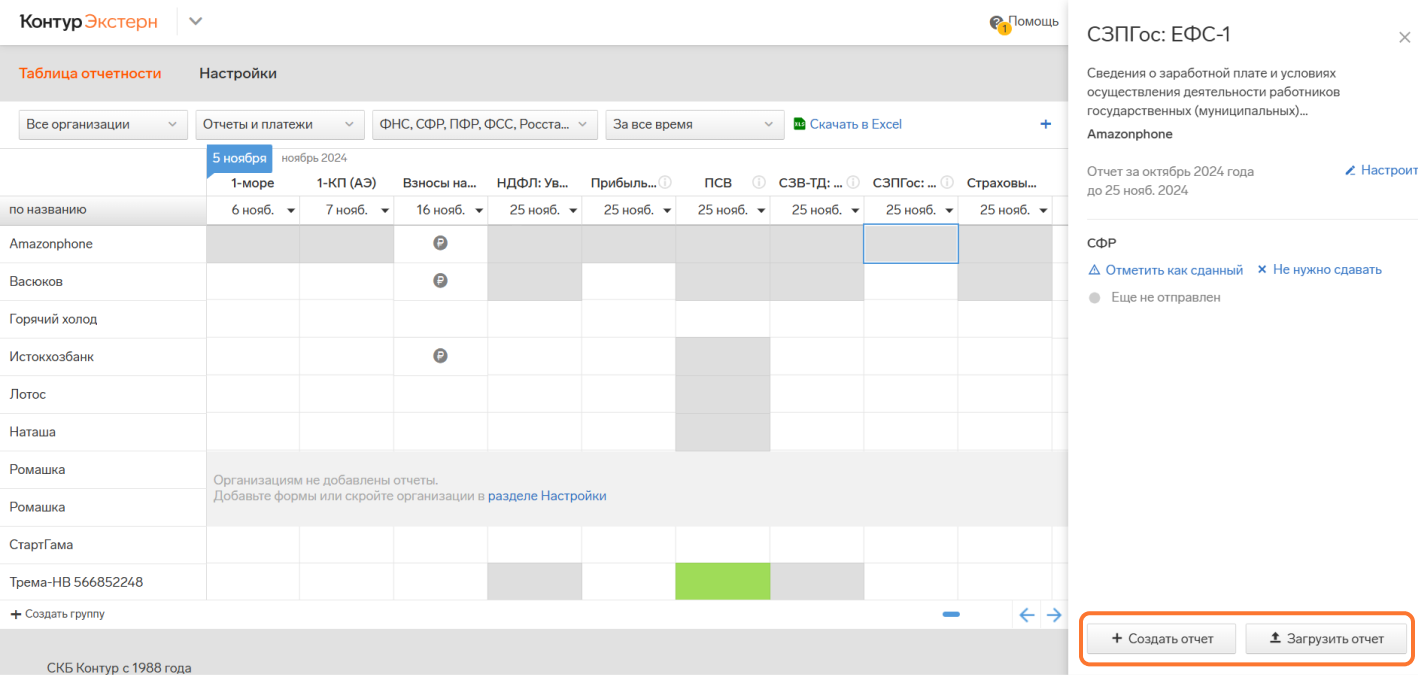Select the green ПСВ cell for Трема-НВ
This screenshot has width=1418, height=675.
723,581
